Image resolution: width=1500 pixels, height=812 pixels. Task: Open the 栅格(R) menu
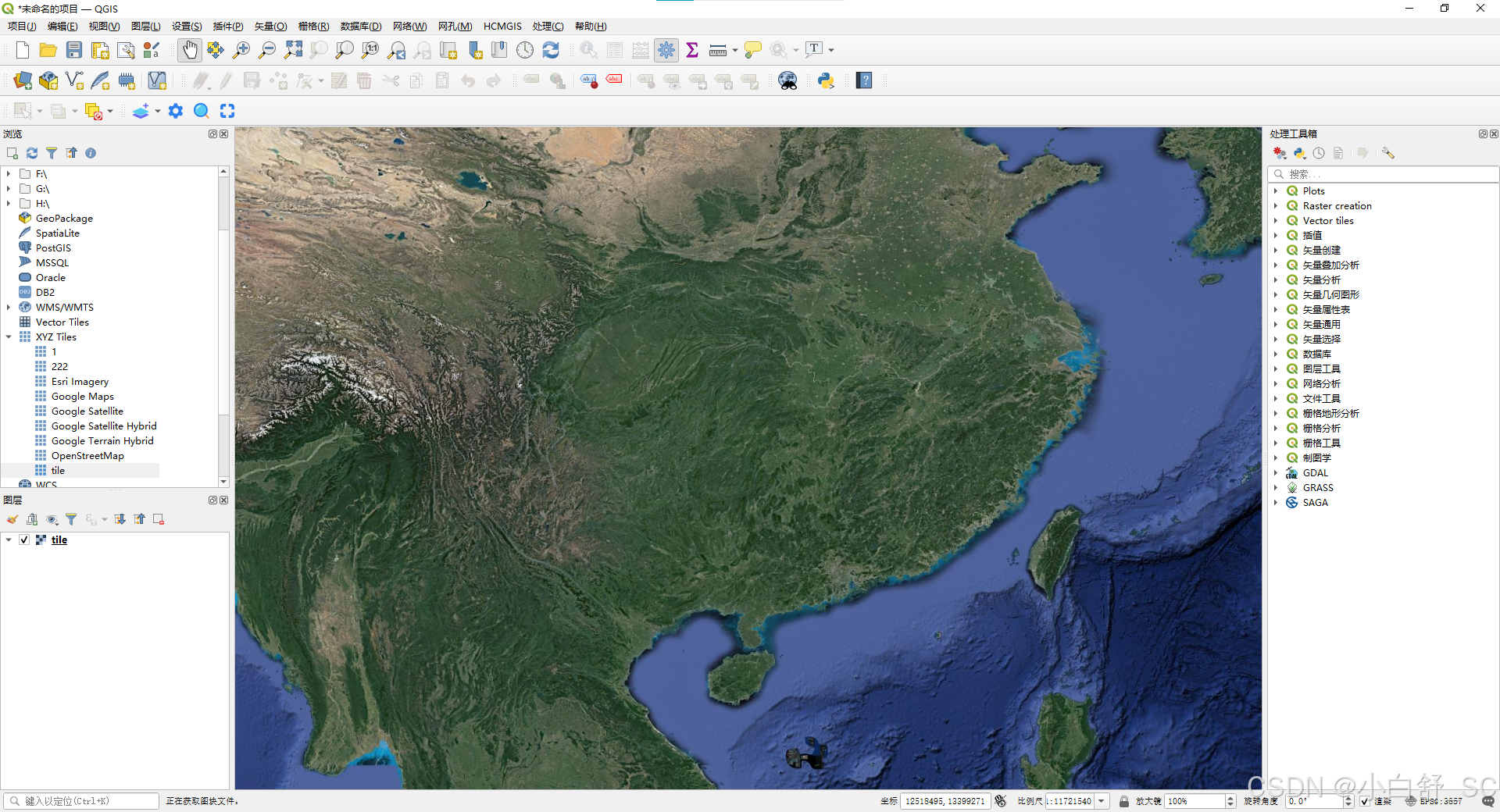[x=313, y=26]
